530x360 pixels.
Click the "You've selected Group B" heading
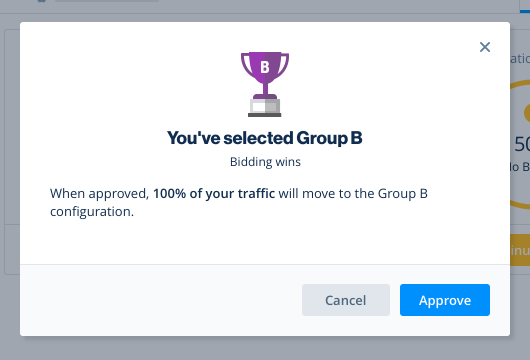[265, 138]
